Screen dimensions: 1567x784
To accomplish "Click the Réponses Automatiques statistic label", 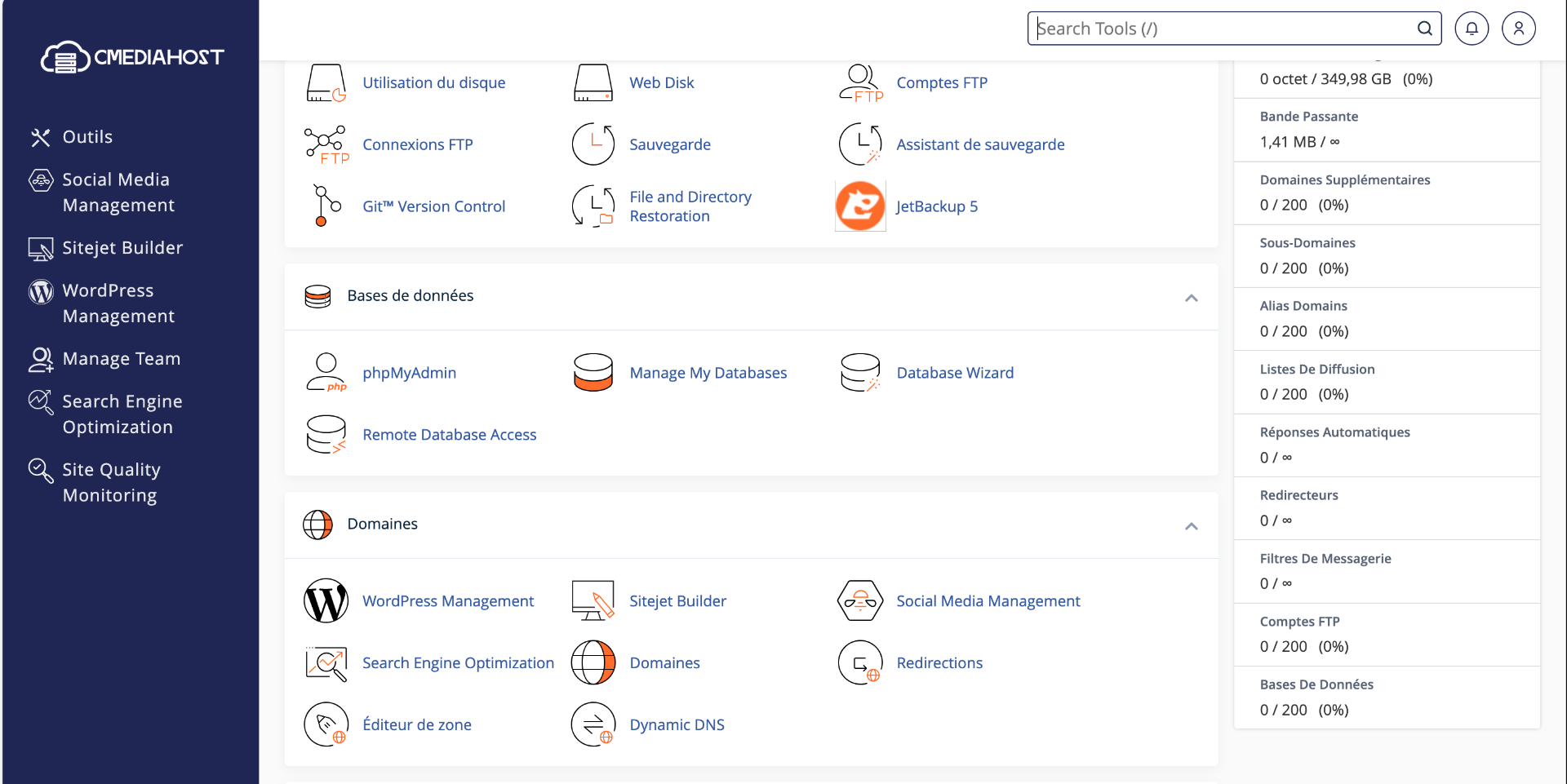I will (x=1335, y=432).
